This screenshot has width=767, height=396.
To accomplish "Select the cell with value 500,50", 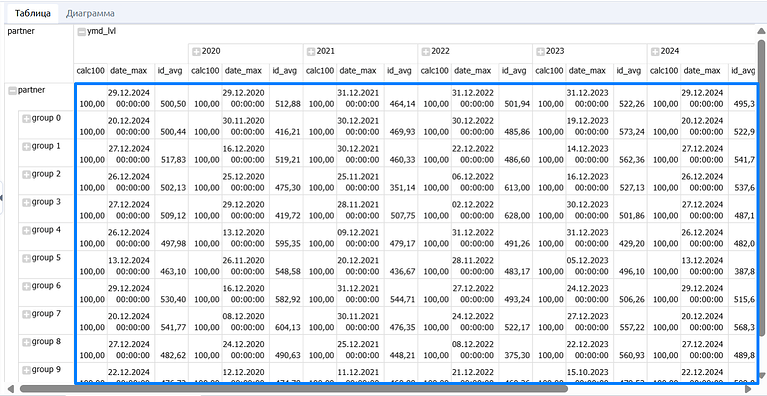I will point(172,97).
